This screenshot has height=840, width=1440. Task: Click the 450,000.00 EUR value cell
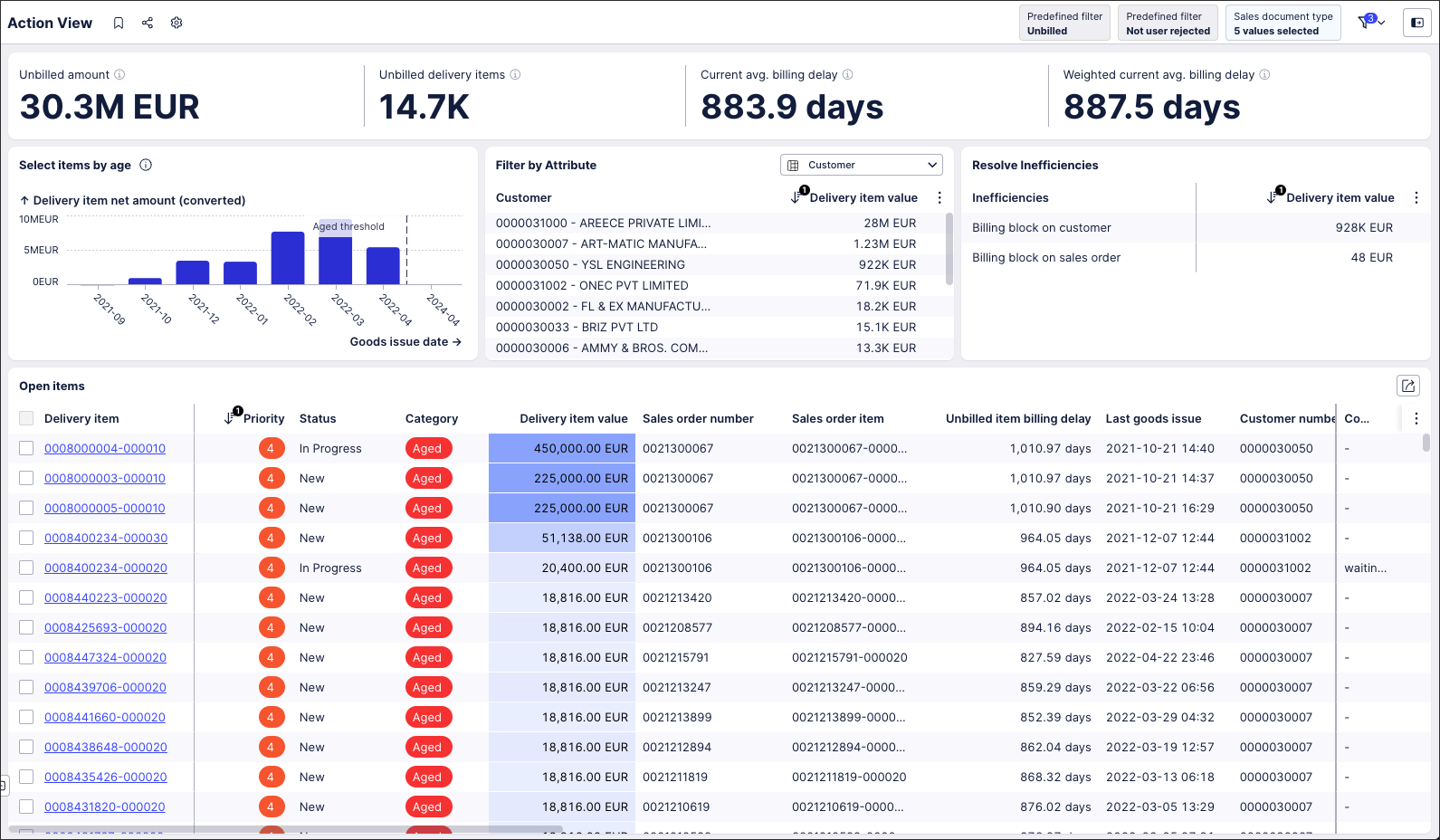(562, 448)
